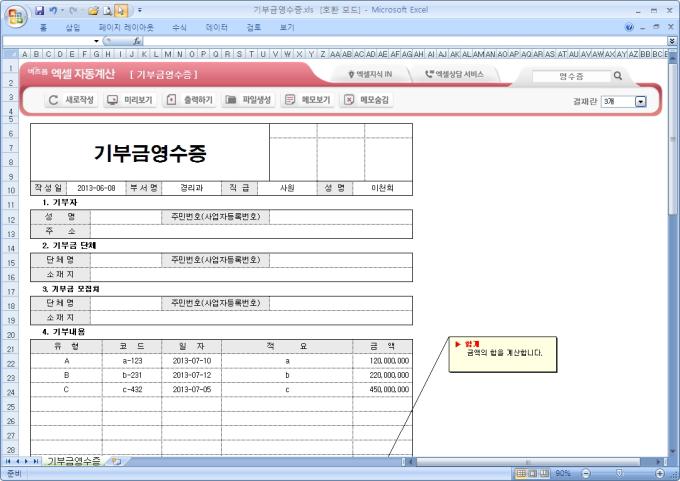Expand the 결재란 dropdown arrow
Screen dimensions: 680x481
pos(640,101)
